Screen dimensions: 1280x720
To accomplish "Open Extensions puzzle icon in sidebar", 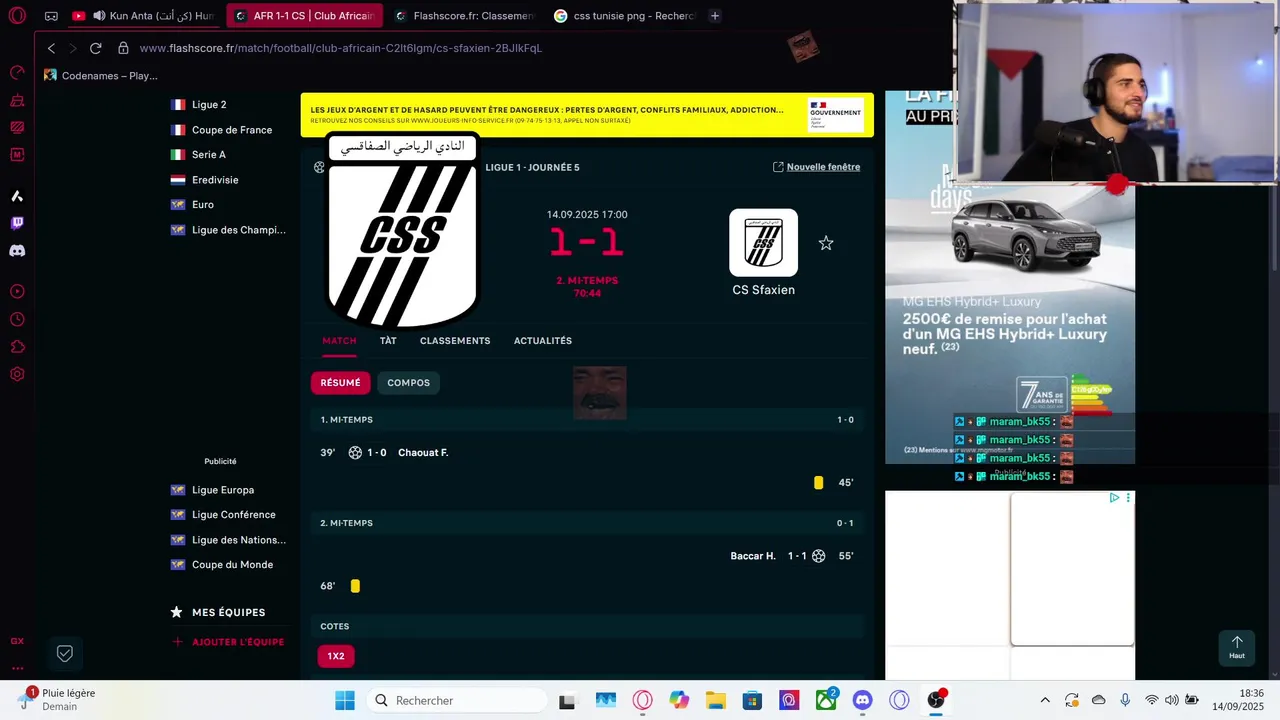I will 17,347.
